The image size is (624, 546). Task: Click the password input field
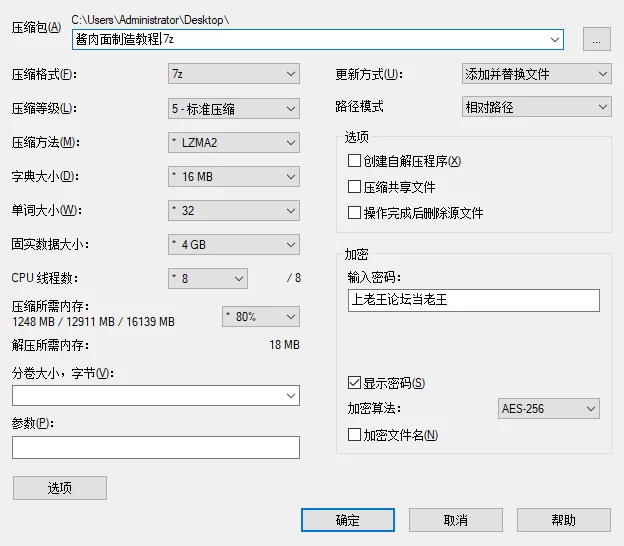[x=473, y=300]
